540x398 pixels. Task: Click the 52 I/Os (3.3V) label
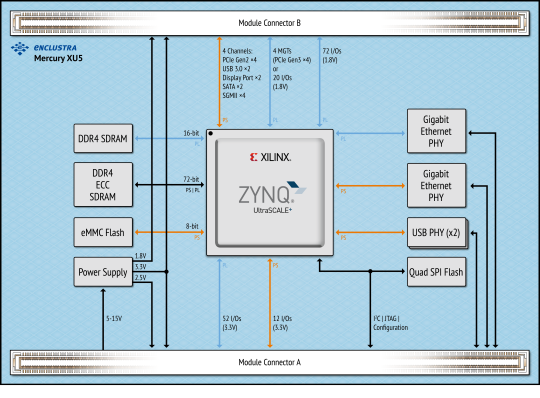[232, 323]
